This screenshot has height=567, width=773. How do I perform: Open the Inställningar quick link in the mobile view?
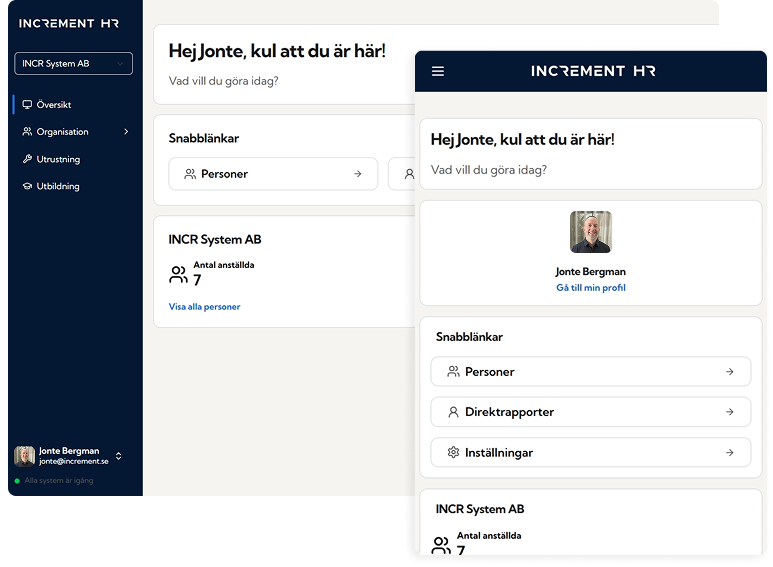[591, 453]
